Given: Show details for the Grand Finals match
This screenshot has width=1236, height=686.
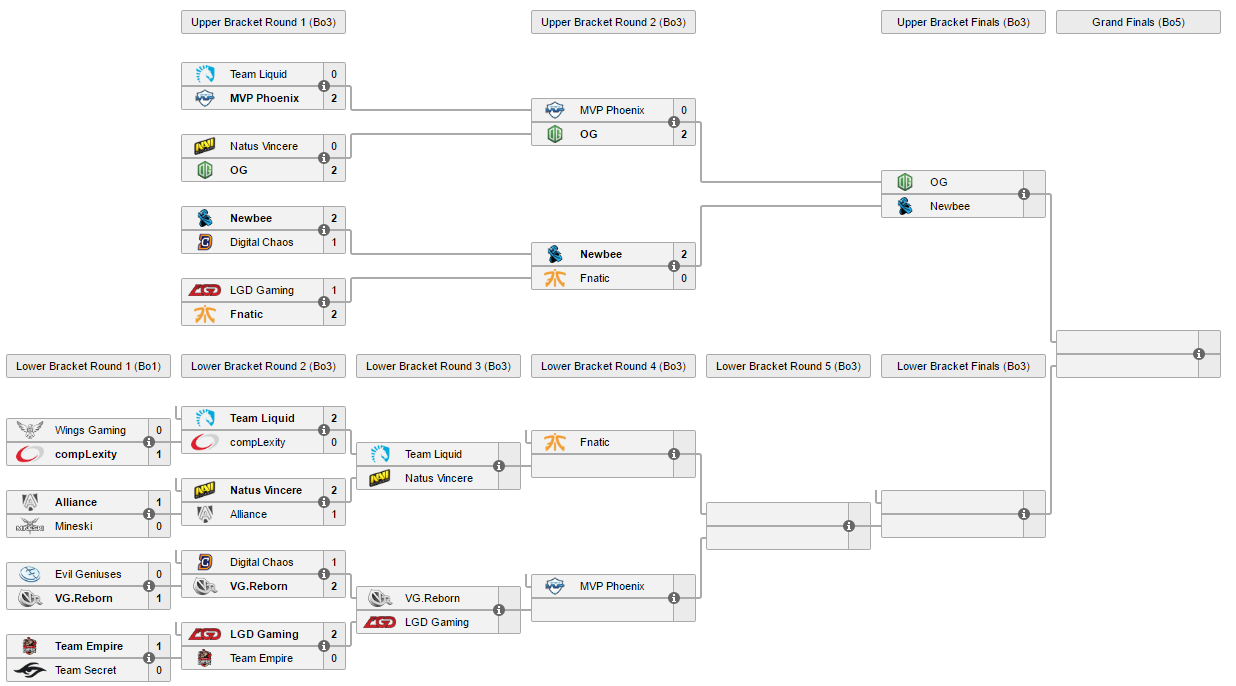Looking at the screenshot, I should tap(1199, 354).
